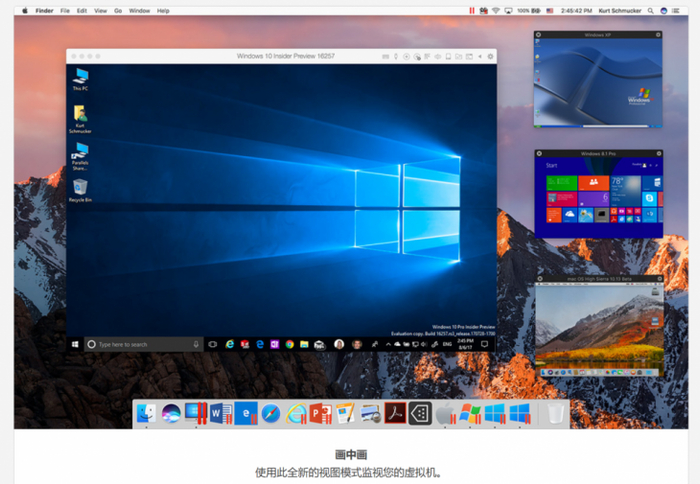
Task: Collapse VM toolbar with triangle arrow
Action: click(x=480, y=56)
